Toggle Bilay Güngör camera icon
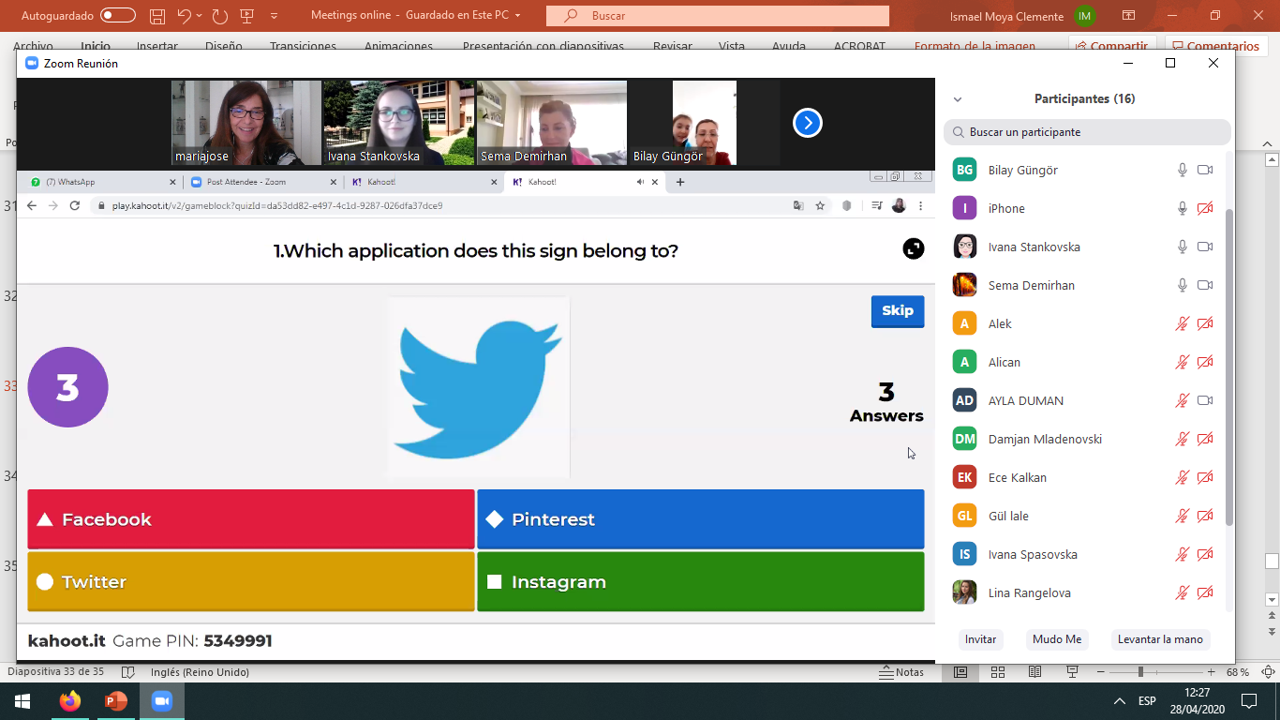The image size is (1280, 720). (x=1205, y=170)
